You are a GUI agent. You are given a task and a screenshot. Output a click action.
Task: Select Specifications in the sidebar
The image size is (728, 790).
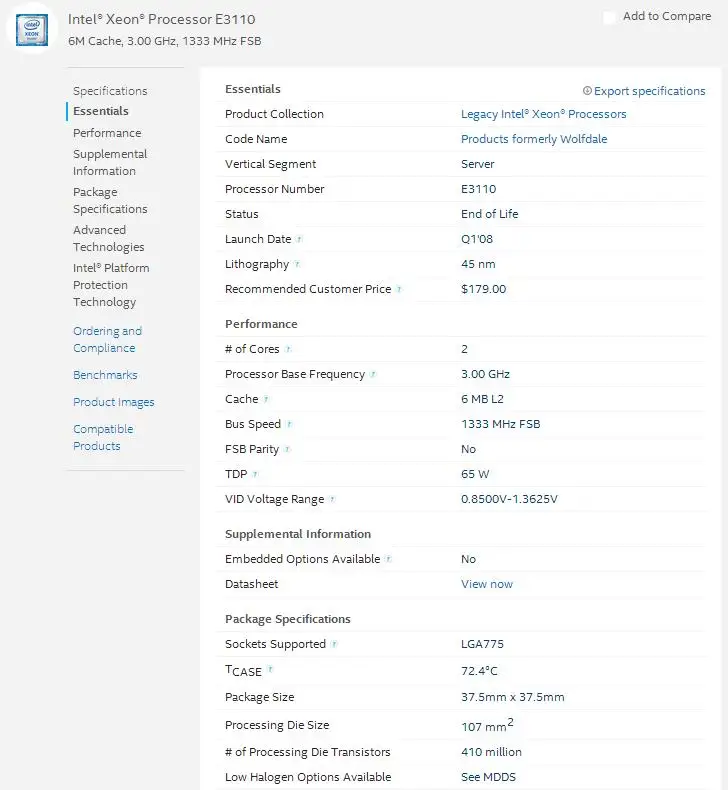pyautogui.click(x=110, y=91)
